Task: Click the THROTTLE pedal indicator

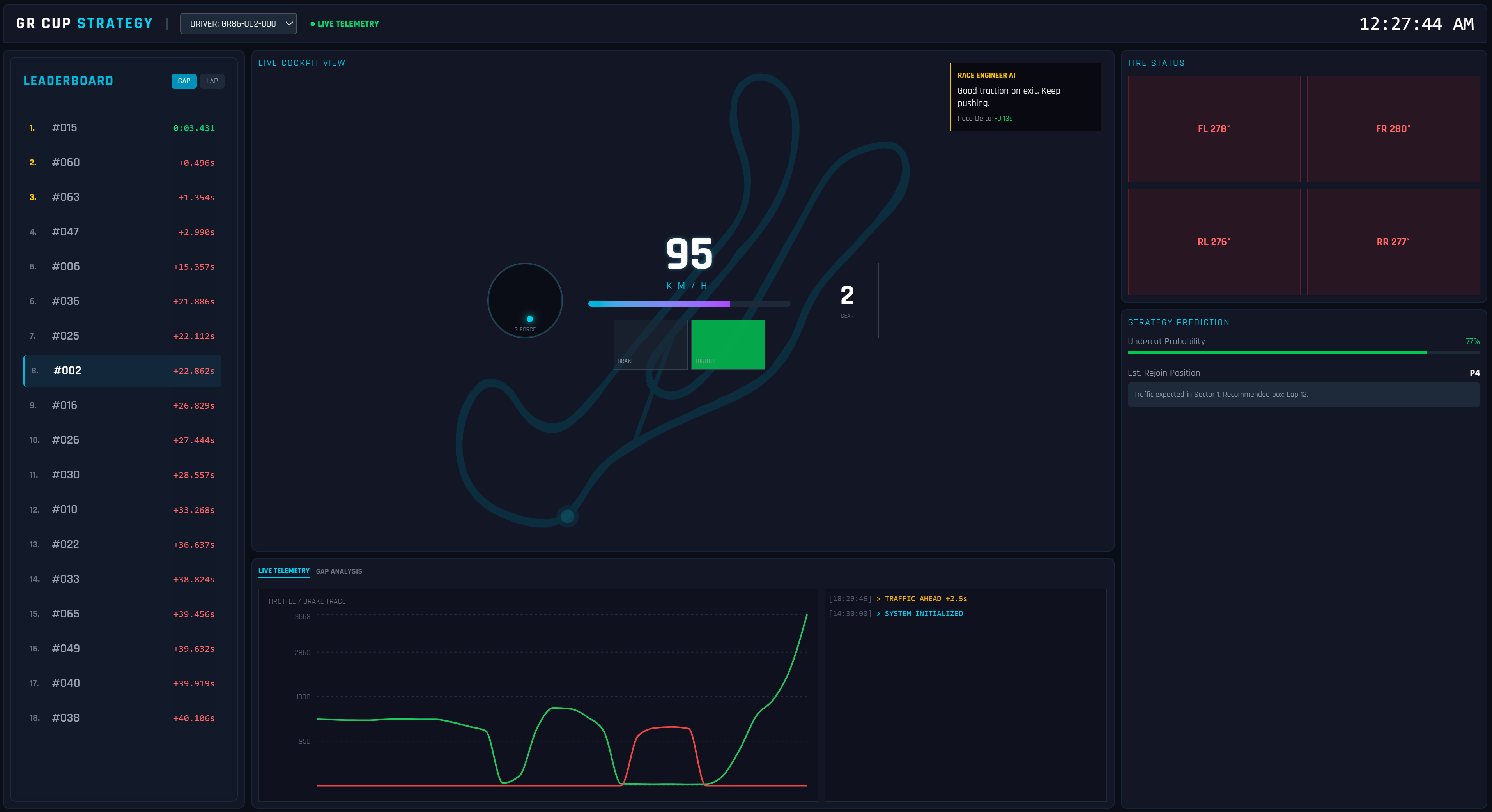Action: tap(727, 345)
